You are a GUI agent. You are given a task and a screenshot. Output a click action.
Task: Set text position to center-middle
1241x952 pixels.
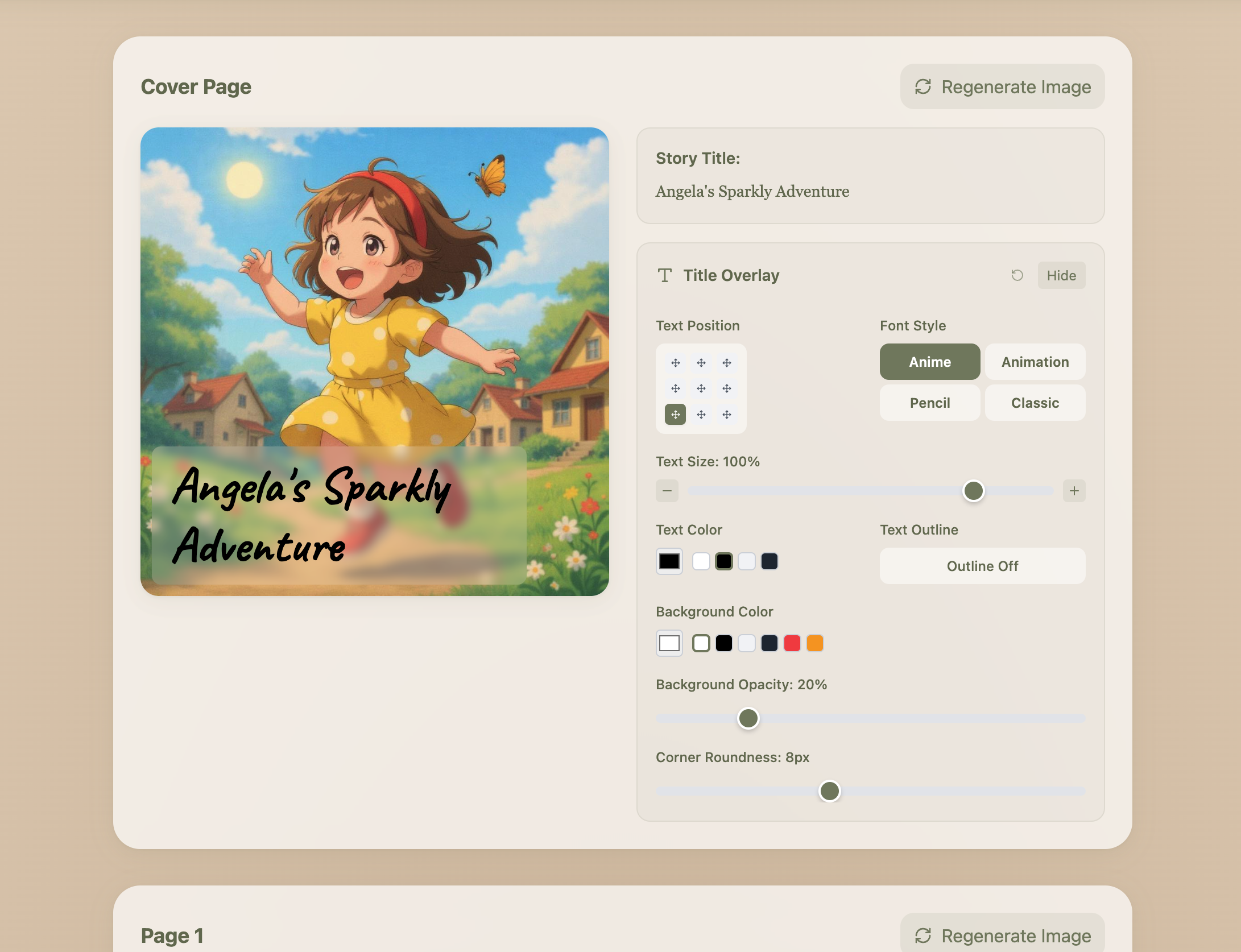701,388
